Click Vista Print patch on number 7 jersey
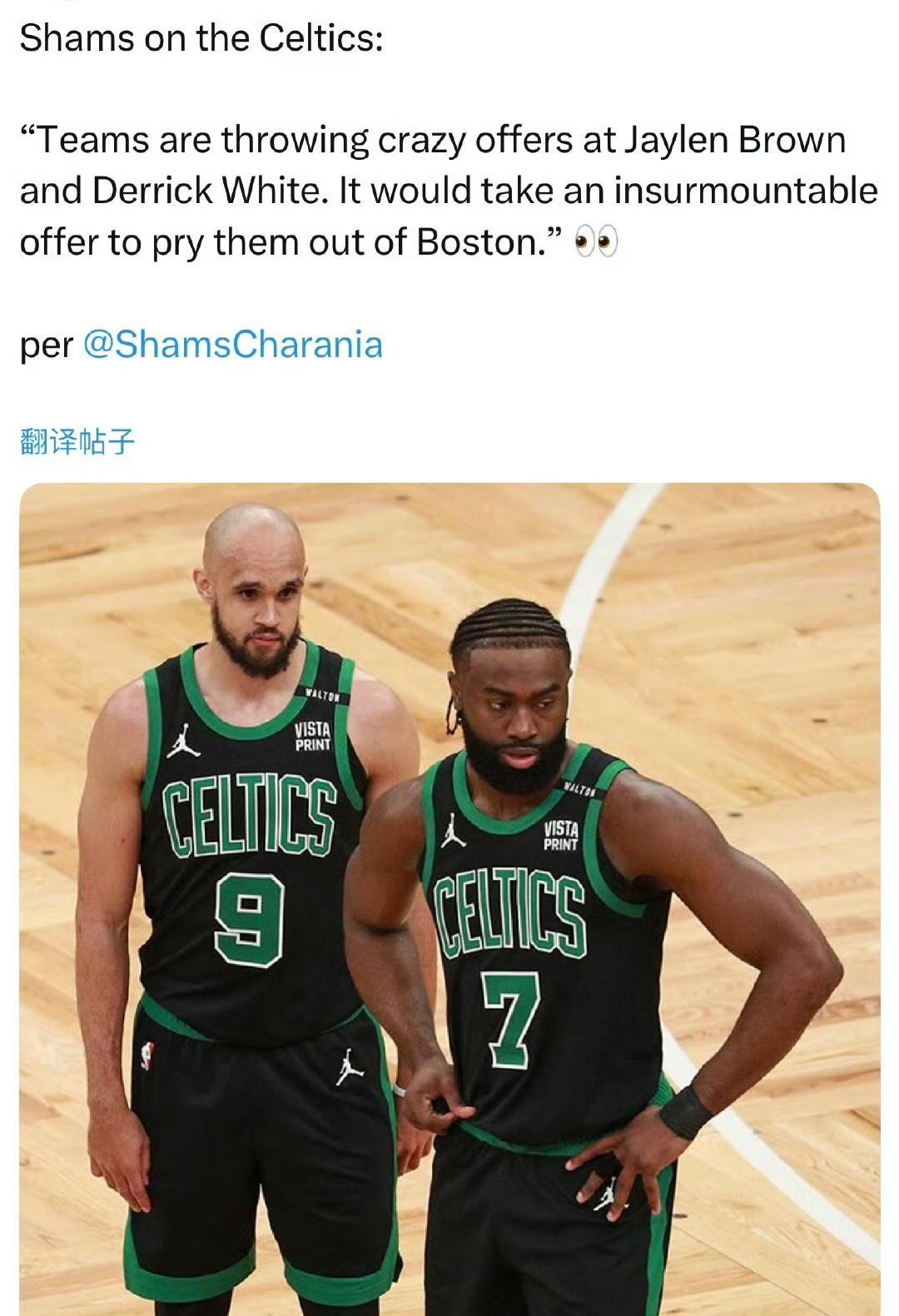The height and width of the screenshot is (1316, 899). 561,836
